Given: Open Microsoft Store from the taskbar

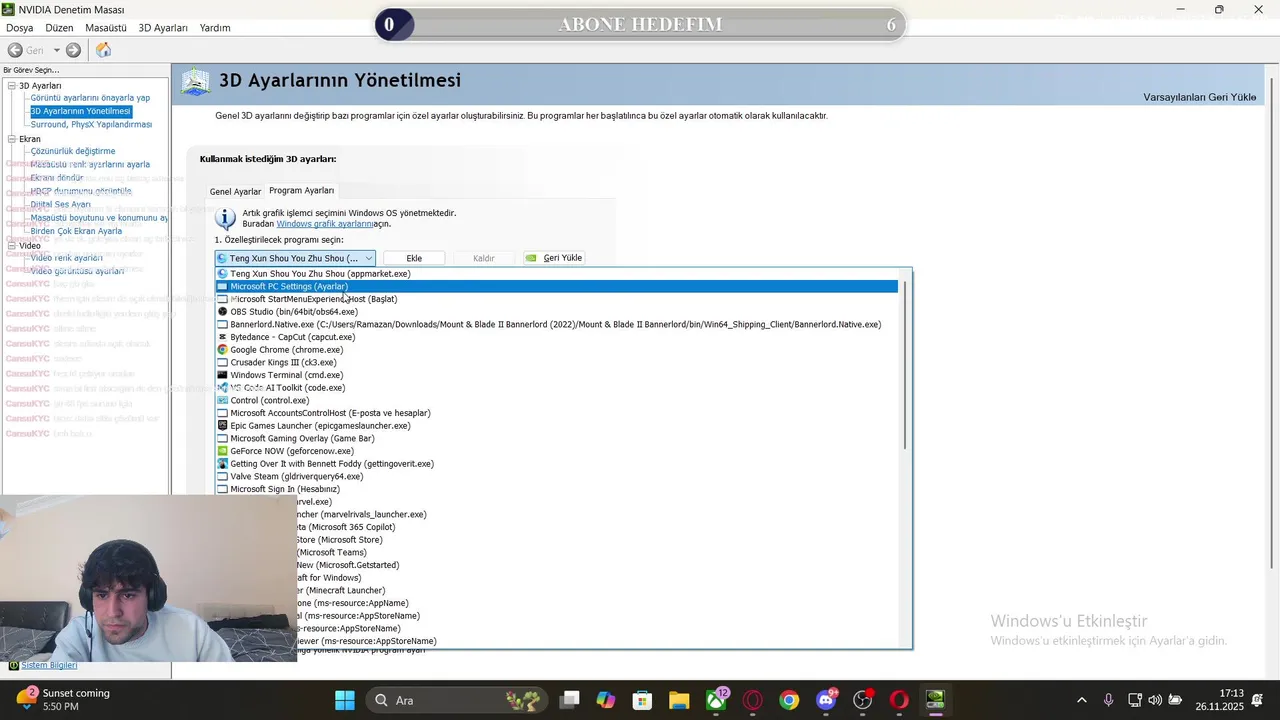Looking at the screenshot, I should [x=643, y=700].
